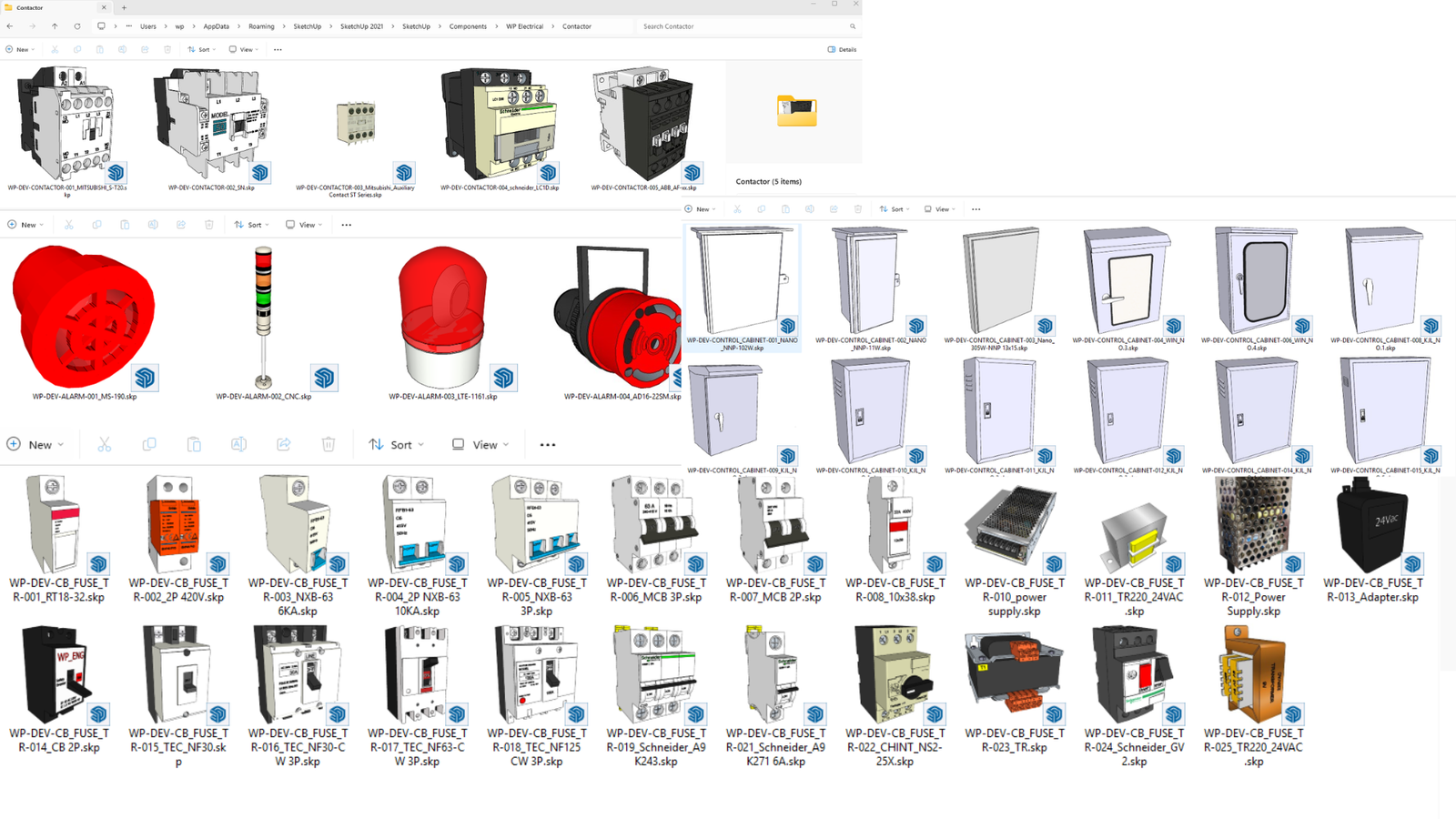This screenshot has height=819, width=1456.
Task: Click Share icon above CONTROL_CABINET files
Action: coord(834,209)
